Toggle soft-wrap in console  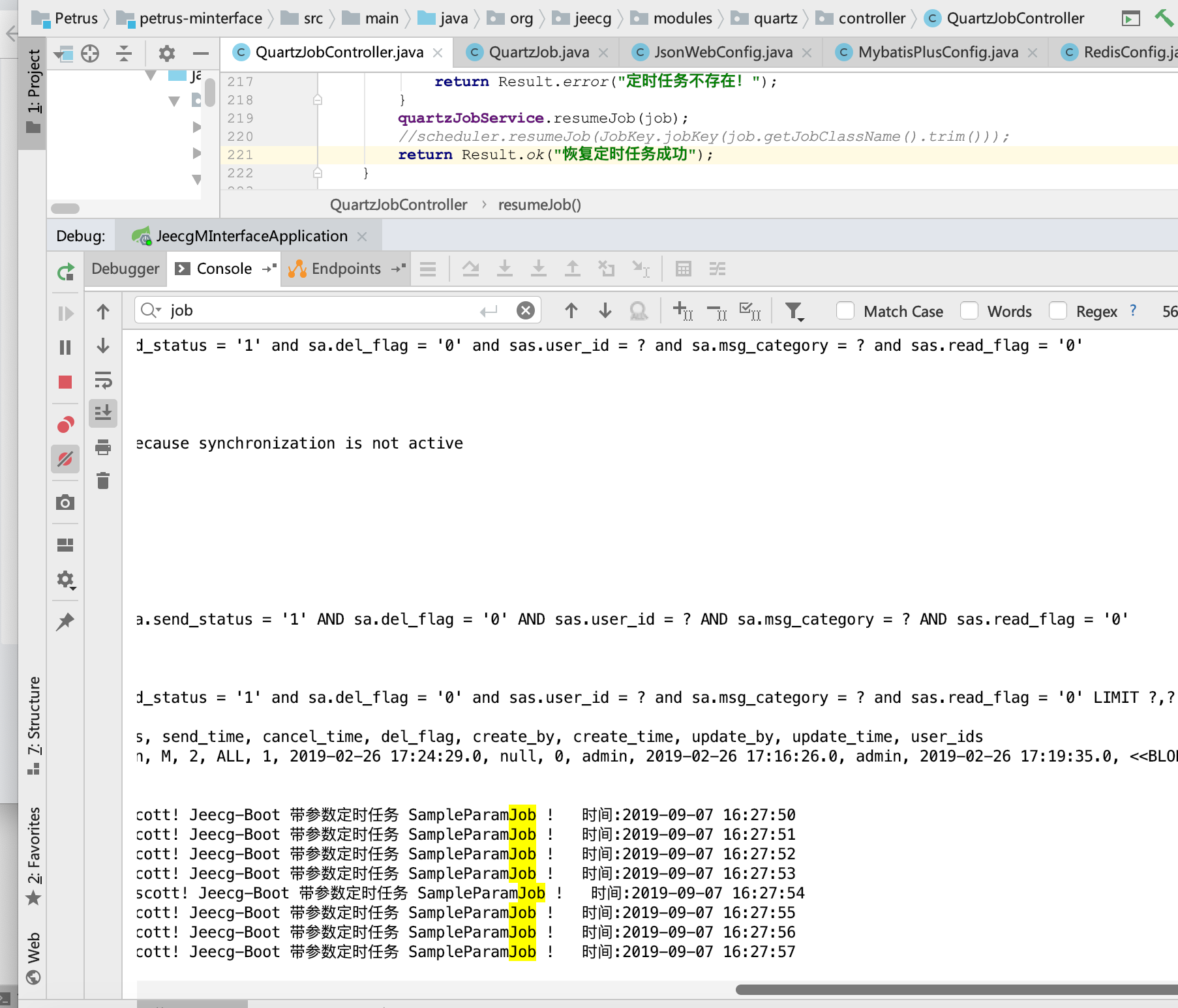coord(103,379)
